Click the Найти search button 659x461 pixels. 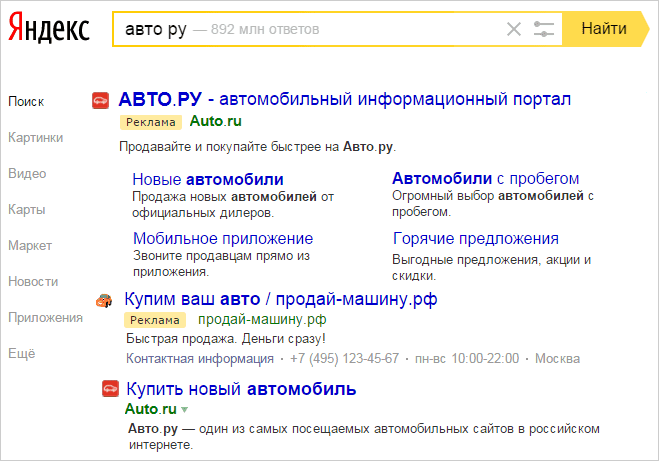[606, 29]
